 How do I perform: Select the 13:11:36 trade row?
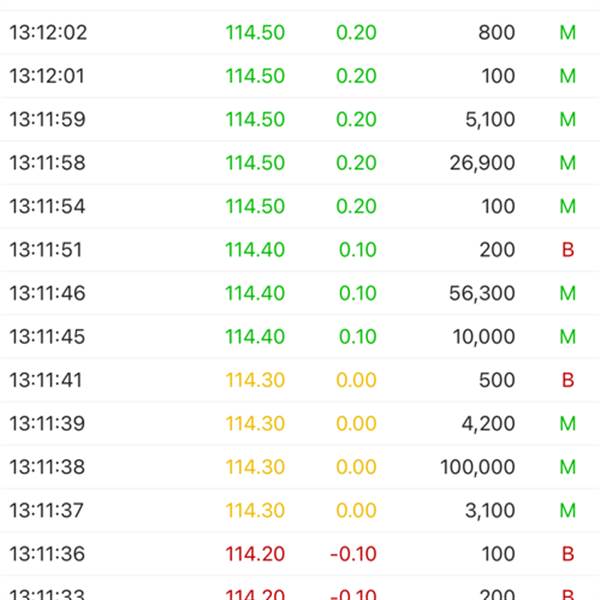pyautogui.click(x=300, y=554)
